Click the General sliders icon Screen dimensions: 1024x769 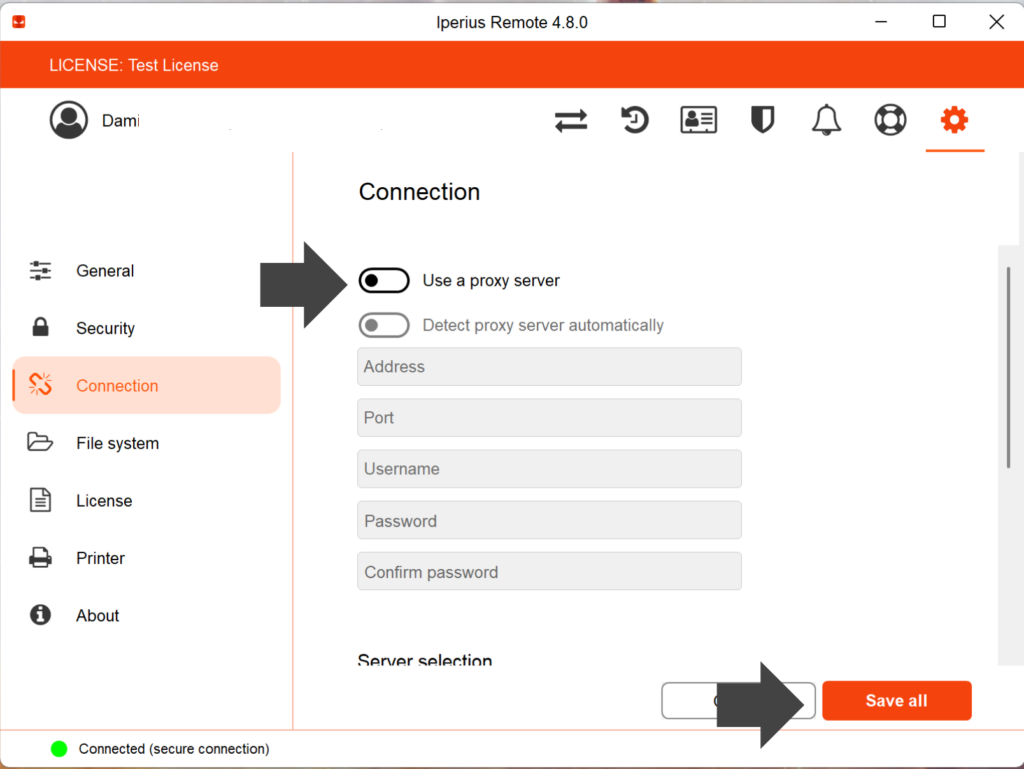click(40, 270)
